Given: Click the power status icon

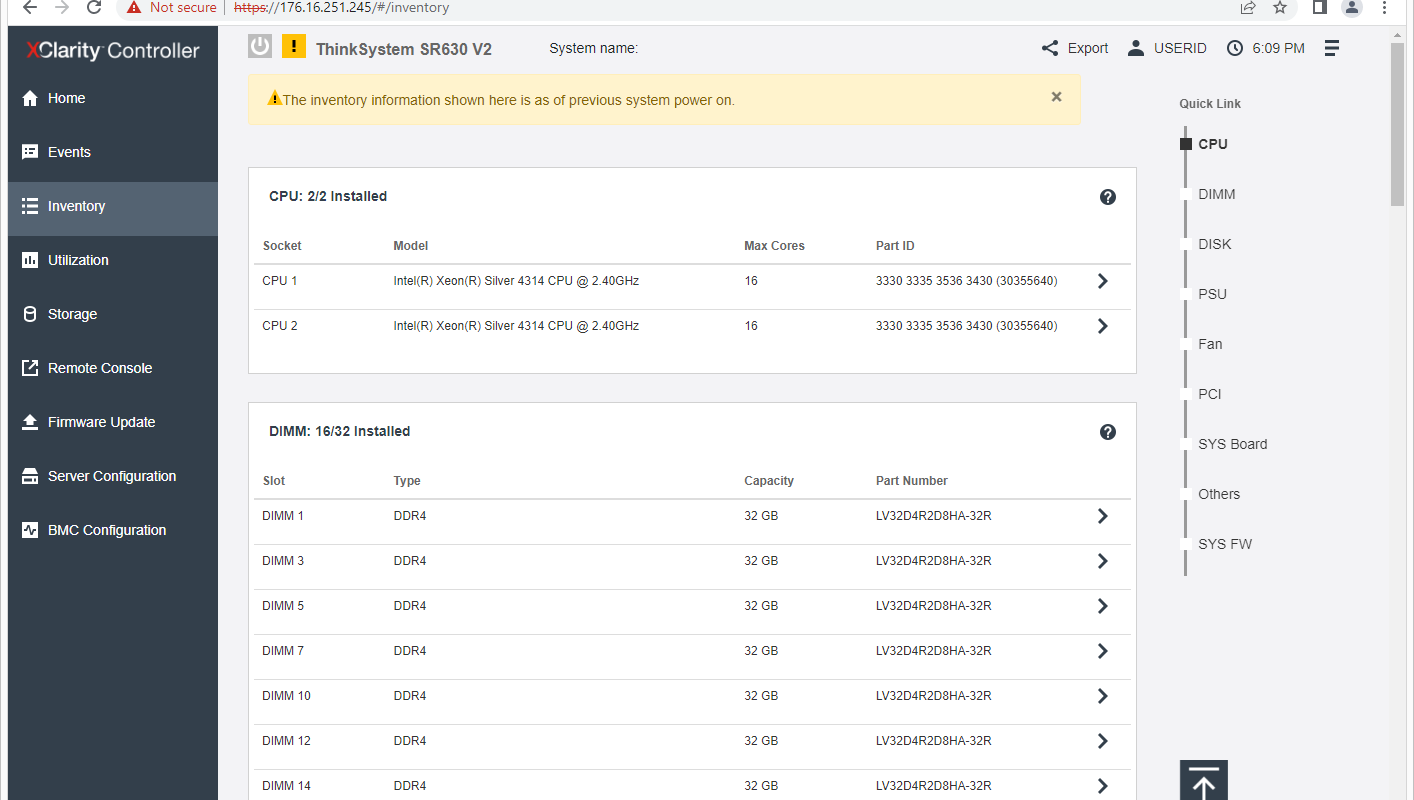Looking at the screenshot, I should tap(260, 46).
